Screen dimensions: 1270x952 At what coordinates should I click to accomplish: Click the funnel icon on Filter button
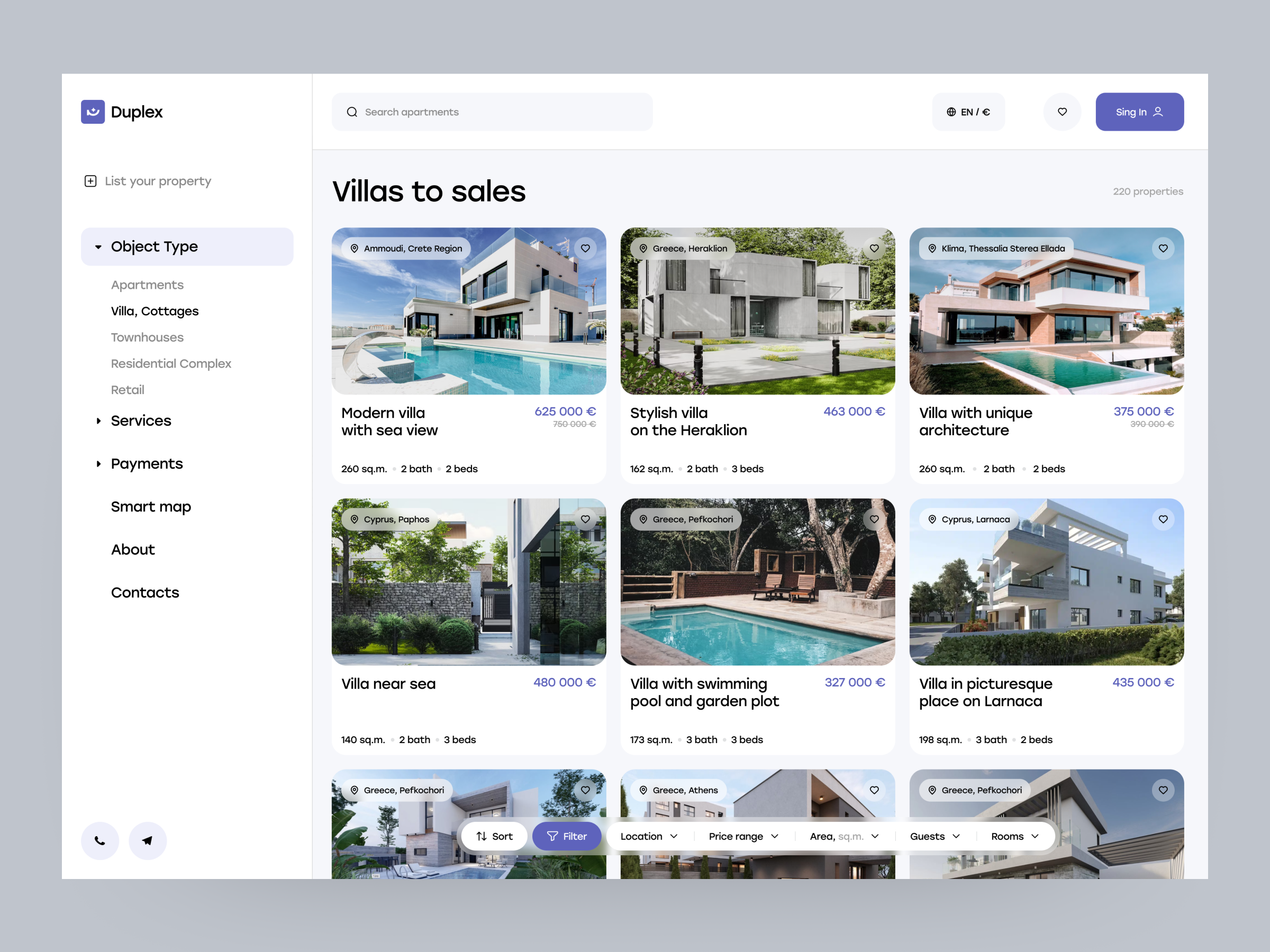point(552,836)
